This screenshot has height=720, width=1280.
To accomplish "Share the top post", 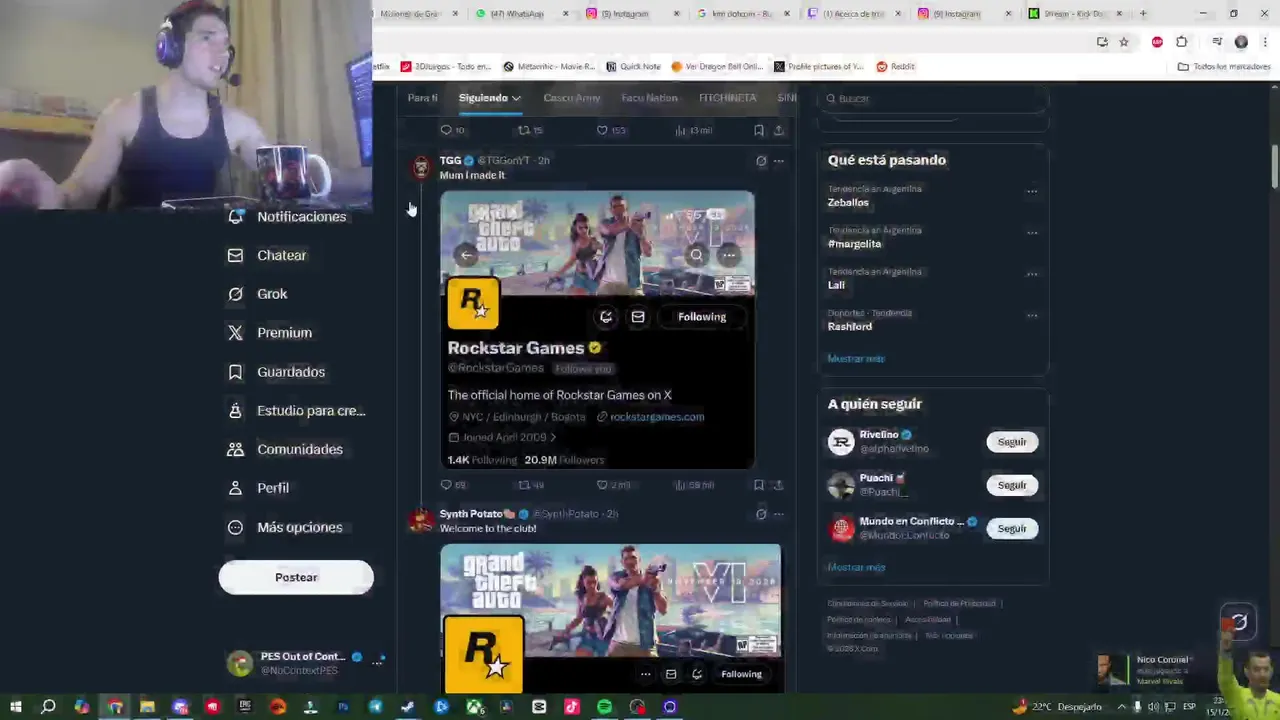I will [779, 130].
